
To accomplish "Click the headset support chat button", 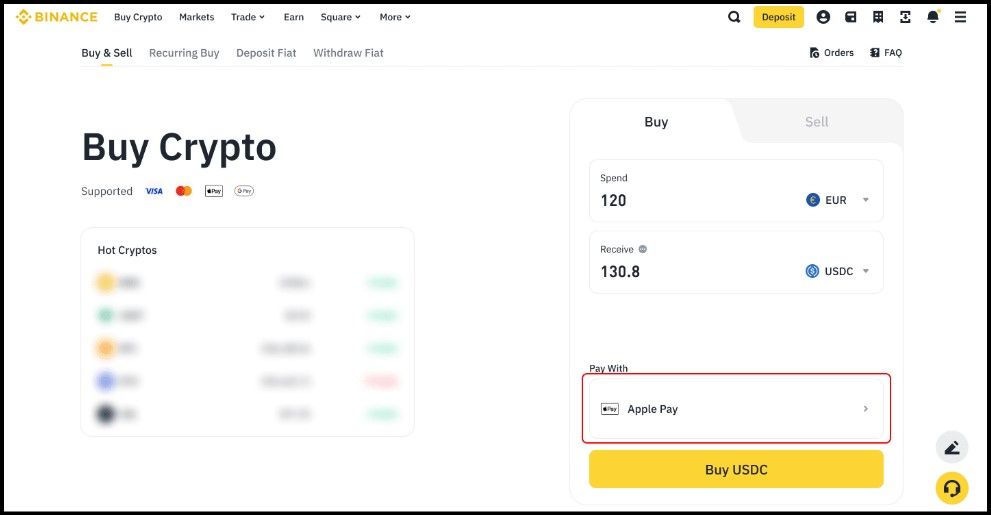I will [951, 488].
